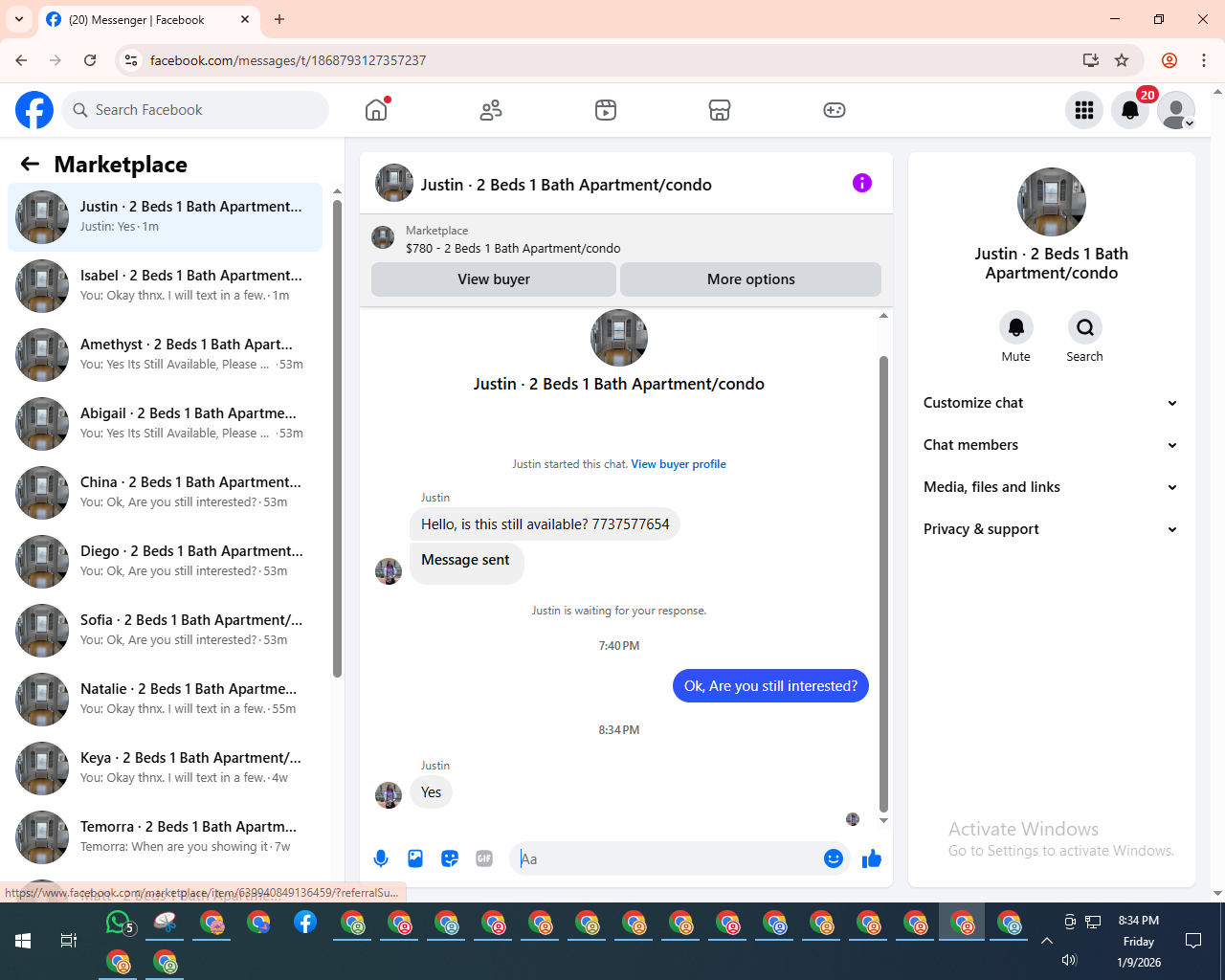Open the Home feed icon
Viewport: 1225px width, 980px height.
376,110
